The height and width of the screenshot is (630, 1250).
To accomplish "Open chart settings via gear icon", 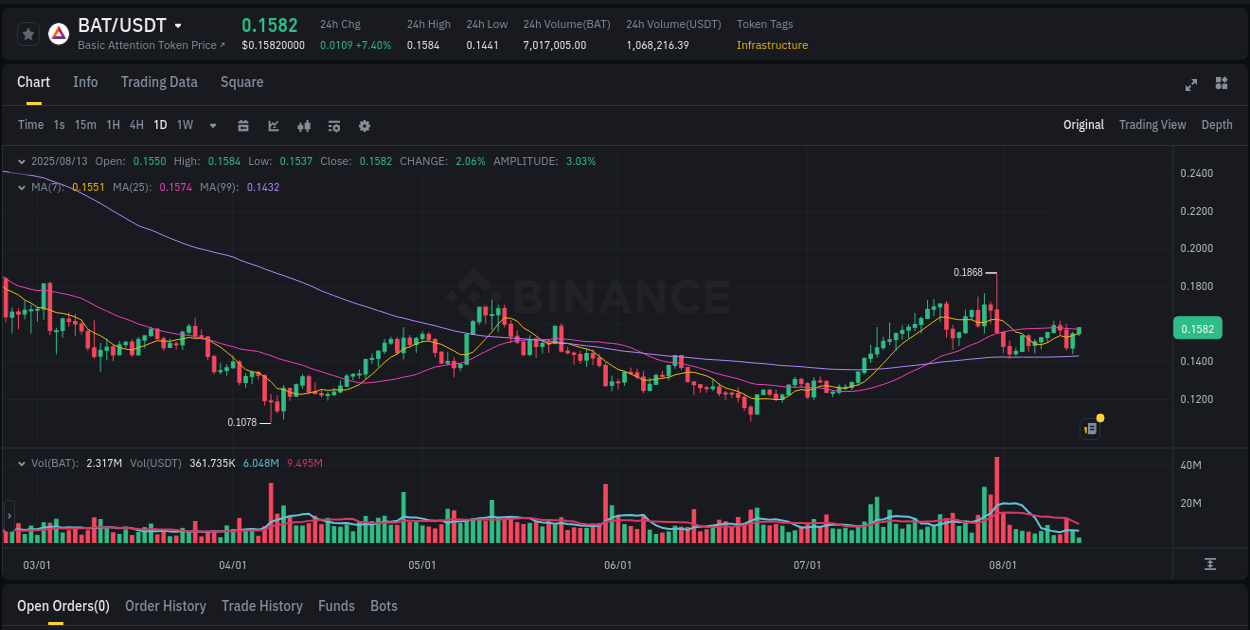I will point(364,125).
